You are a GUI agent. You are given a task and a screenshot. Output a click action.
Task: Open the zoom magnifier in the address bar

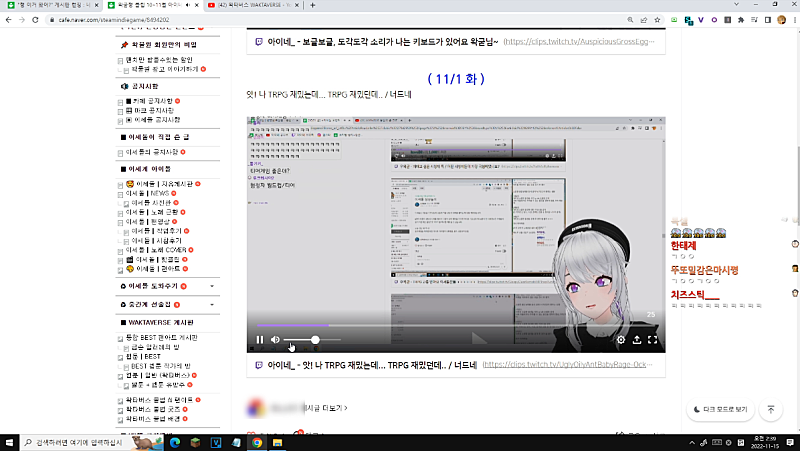point(630,20)
